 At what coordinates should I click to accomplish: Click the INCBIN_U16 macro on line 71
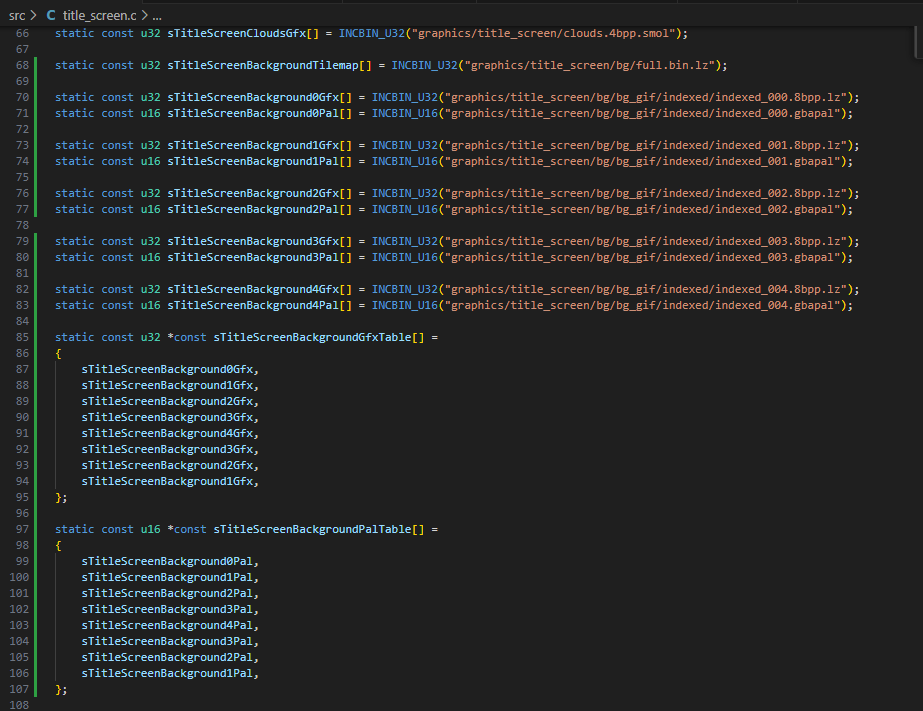pyautogui.click(x=405, y=113)
